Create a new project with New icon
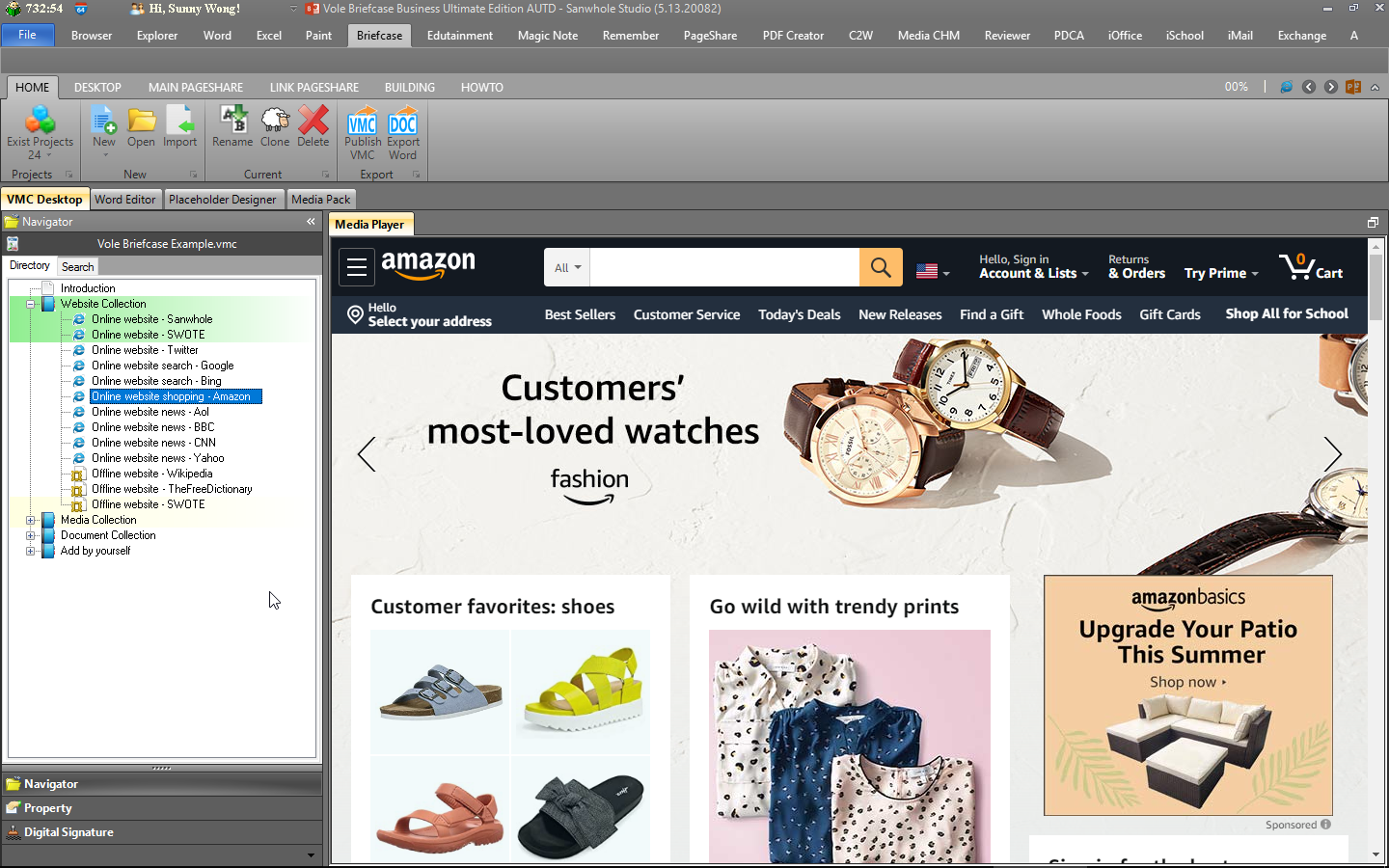Image resolution: width=1389 pixels, height=868 pixels. click(x=104, y=122)
